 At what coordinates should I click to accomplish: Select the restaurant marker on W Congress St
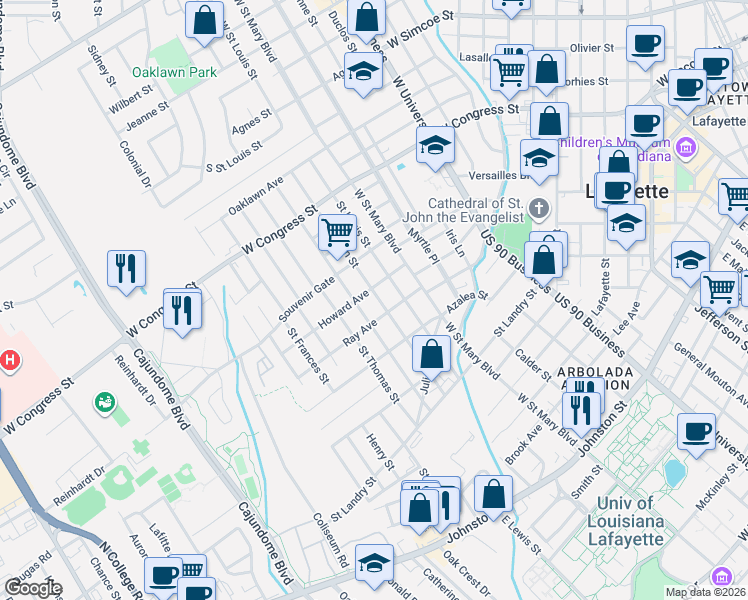[x=182, y=312]
